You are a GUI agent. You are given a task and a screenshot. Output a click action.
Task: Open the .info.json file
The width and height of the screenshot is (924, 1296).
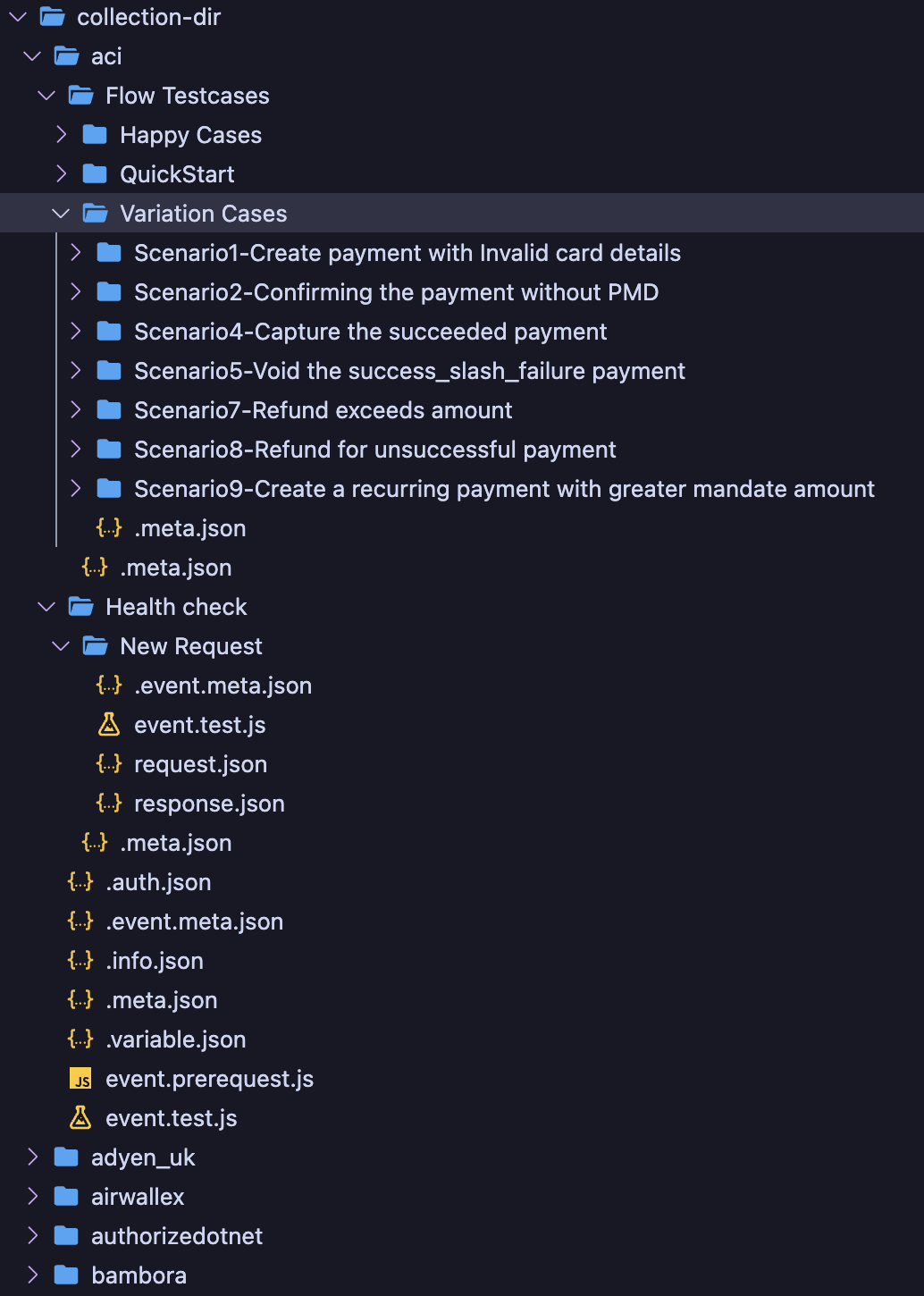click(x=155, y=961)
